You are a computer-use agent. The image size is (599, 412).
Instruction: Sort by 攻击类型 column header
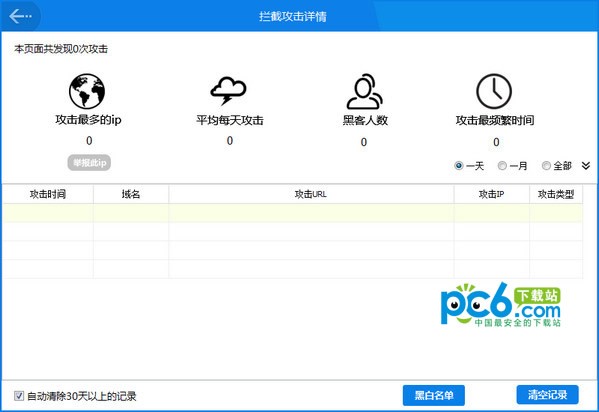point(556,194)
